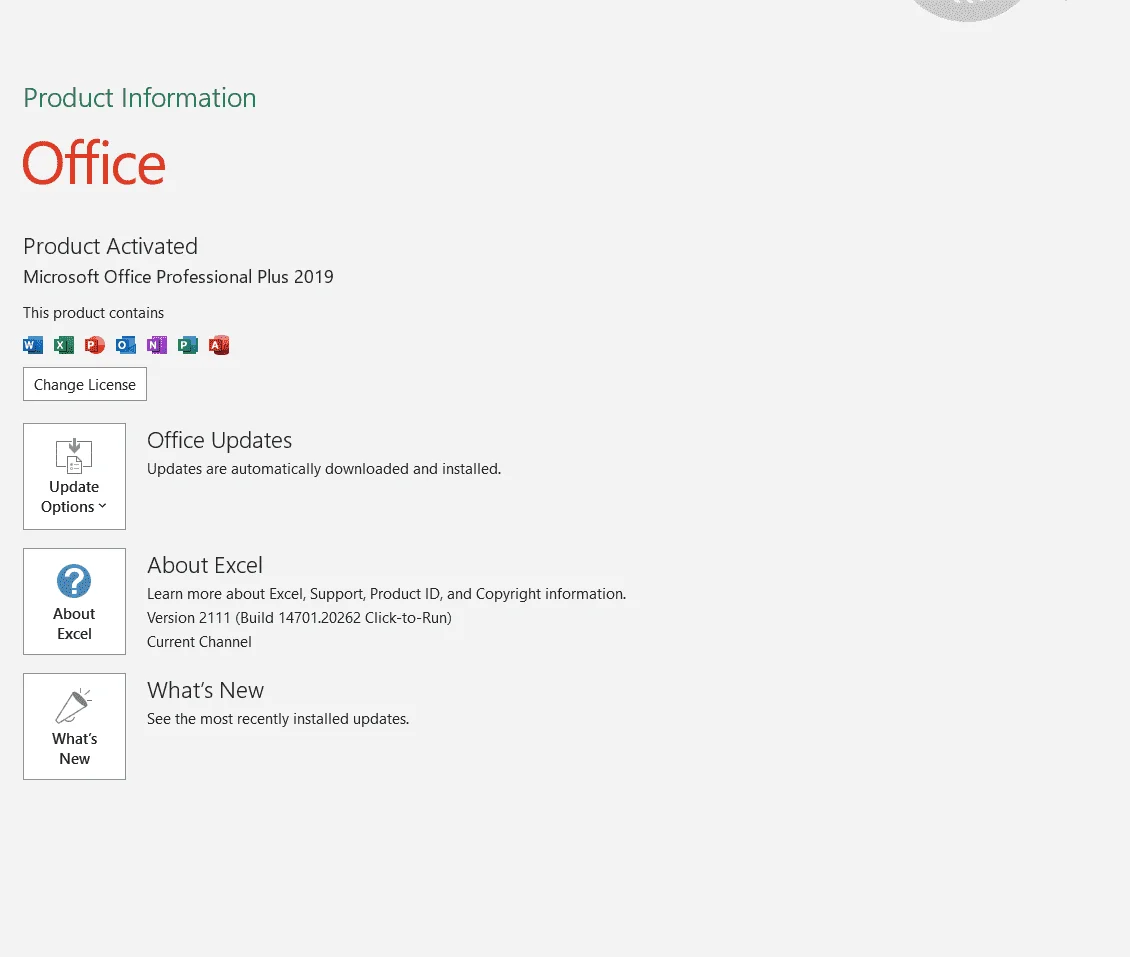Click the Office logo text
The width and height of the screenshot is (1130, 957).
[x=94, y=163]
